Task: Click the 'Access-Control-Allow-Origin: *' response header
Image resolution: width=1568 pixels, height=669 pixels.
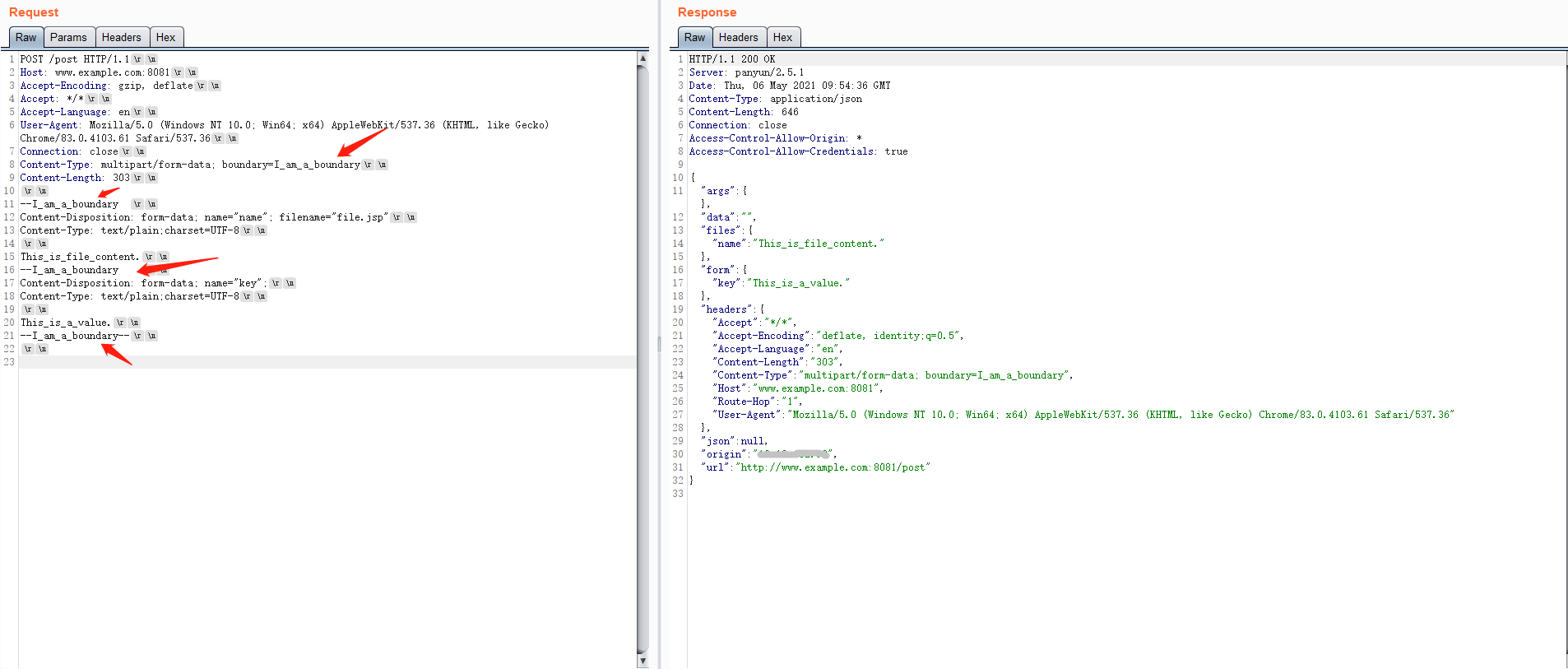Action: tap(775, 138)
